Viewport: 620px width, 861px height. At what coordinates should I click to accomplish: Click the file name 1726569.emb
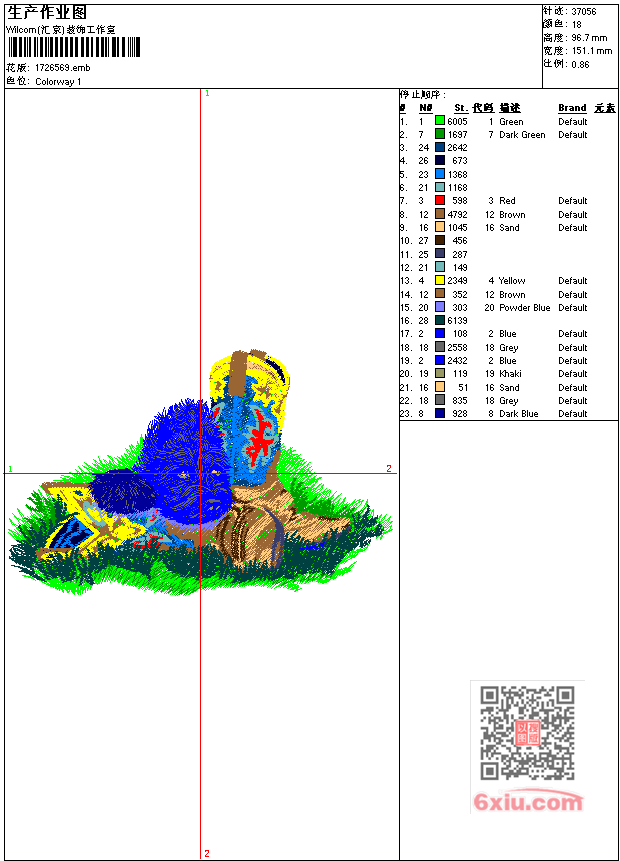(62, 68)
